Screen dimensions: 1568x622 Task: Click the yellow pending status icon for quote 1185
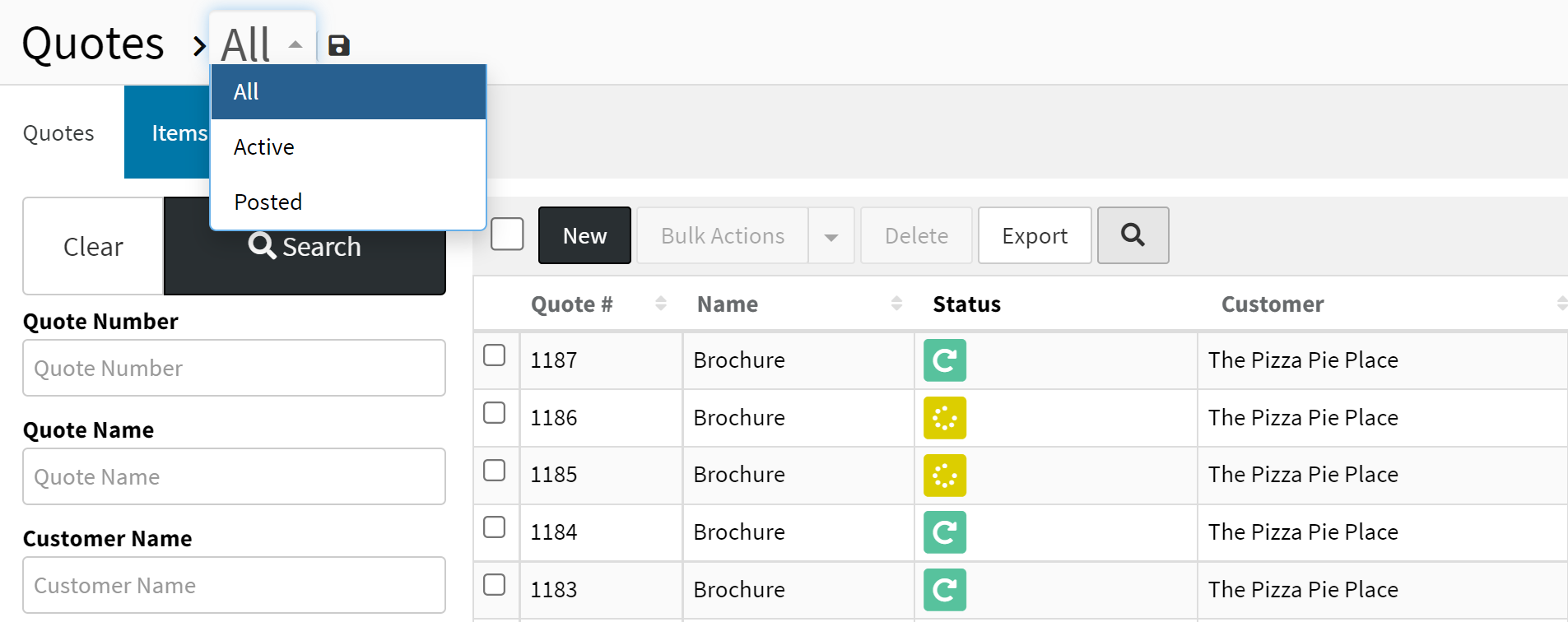coord(944,476)
